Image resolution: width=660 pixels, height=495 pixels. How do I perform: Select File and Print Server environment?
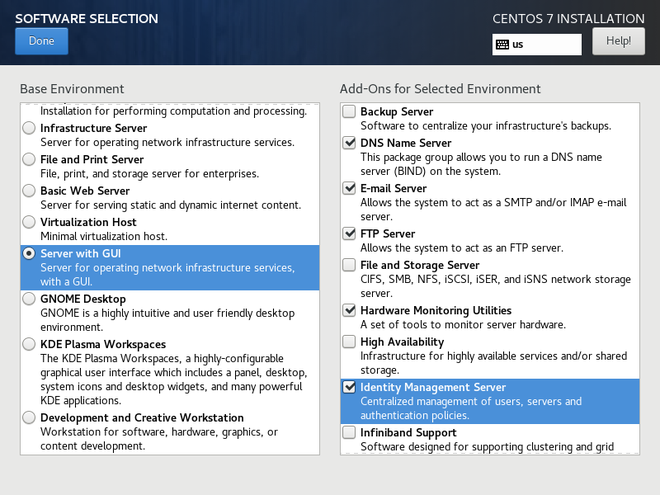coord(29,159)
